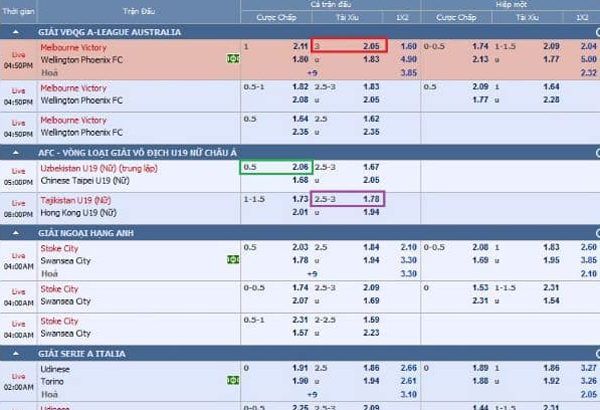This screenshot has height=410, width=600.
Task: Pick Melbourne first-half under odds 2.28
Action: point(551,100)
